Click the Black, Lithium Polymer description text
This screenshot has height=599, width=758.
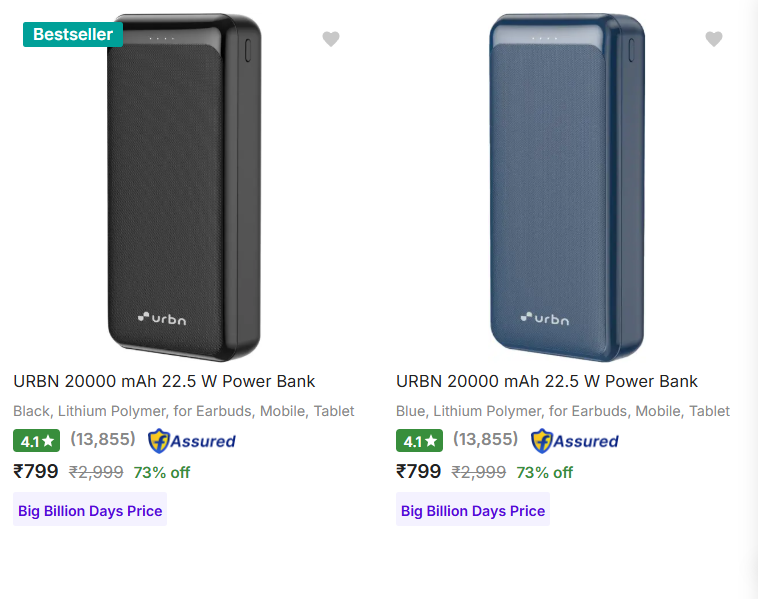(x=184, y=411)
